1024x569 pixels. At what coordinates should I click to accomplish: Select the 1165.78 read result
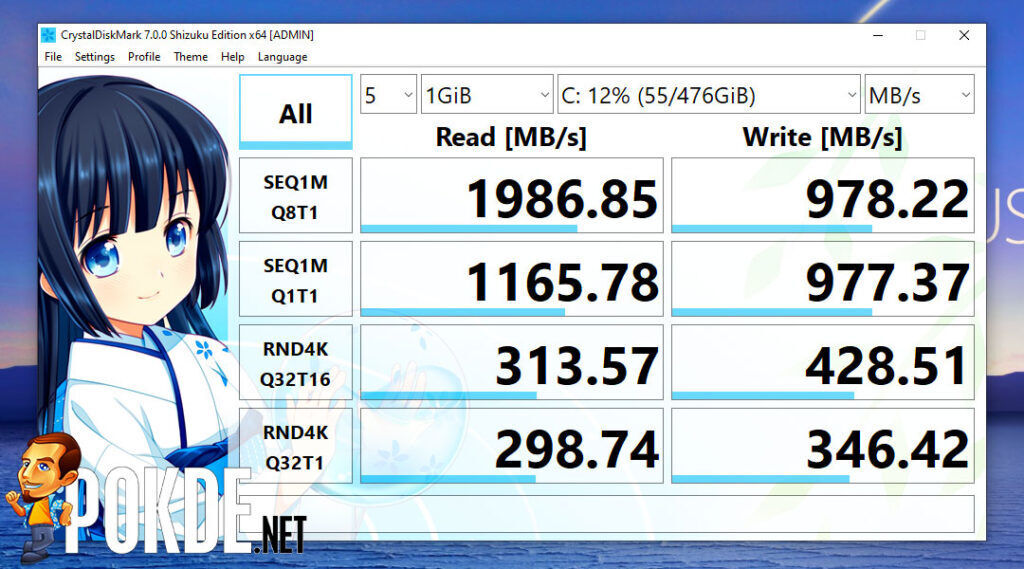[x=512, y=280]
